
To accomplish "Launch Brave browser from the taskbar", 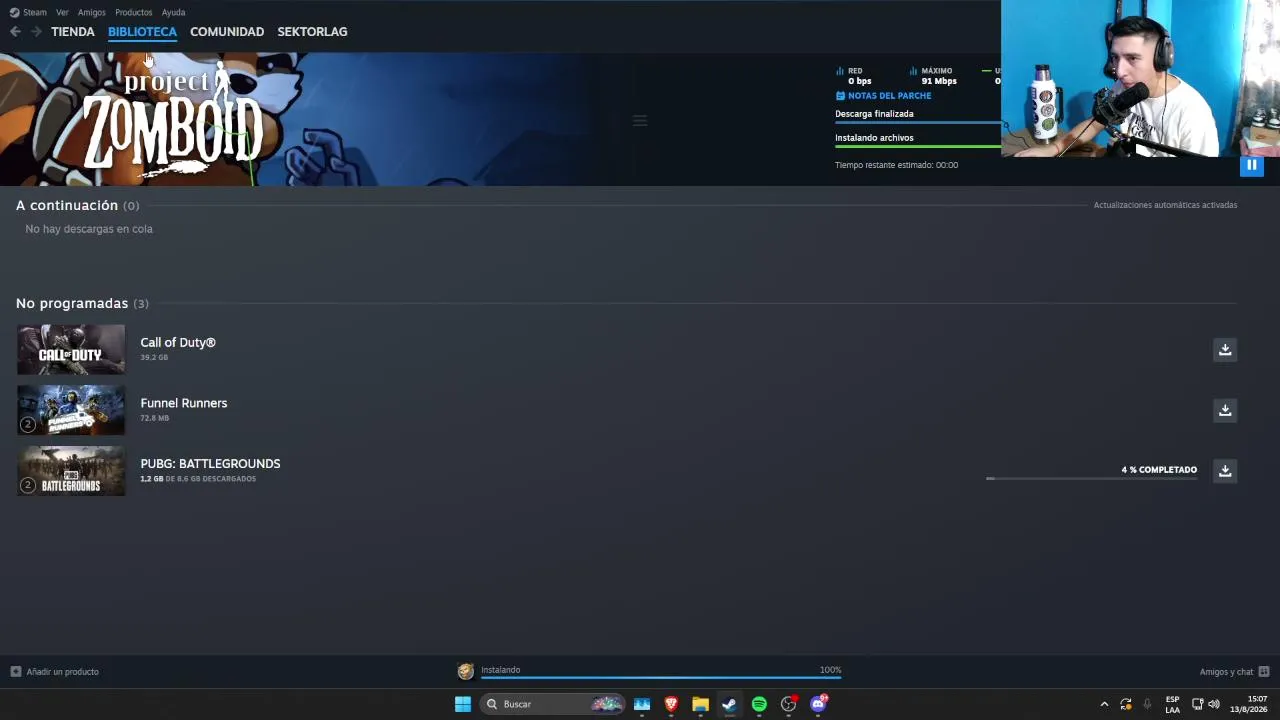I will 671,704.
